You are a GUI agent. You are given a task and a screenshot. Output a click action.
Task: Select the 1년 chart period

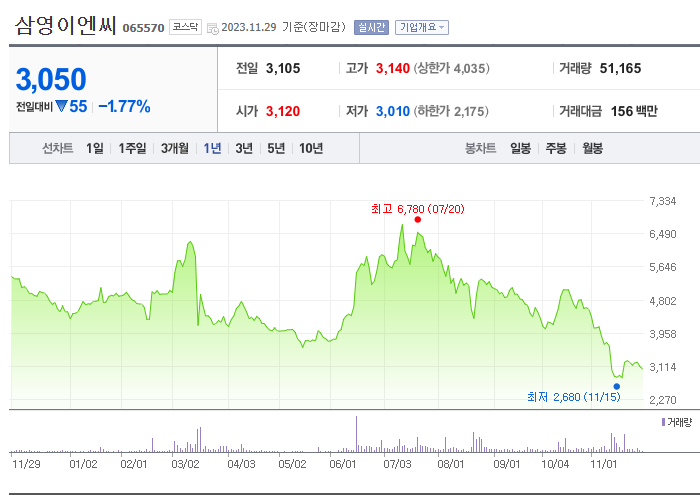pos(212,148)
